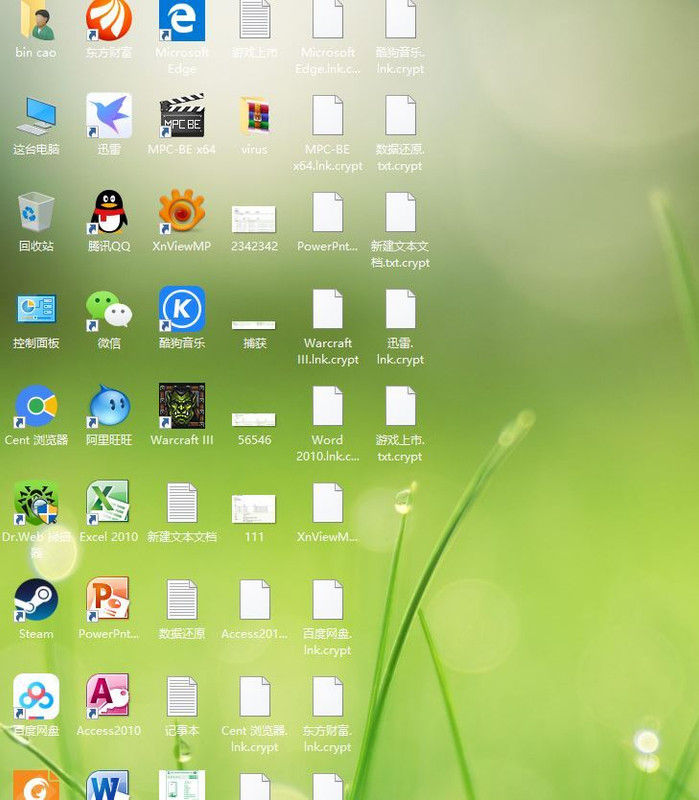Launch Access2010 shortcut
699x800 pixels.
point(109,697)
